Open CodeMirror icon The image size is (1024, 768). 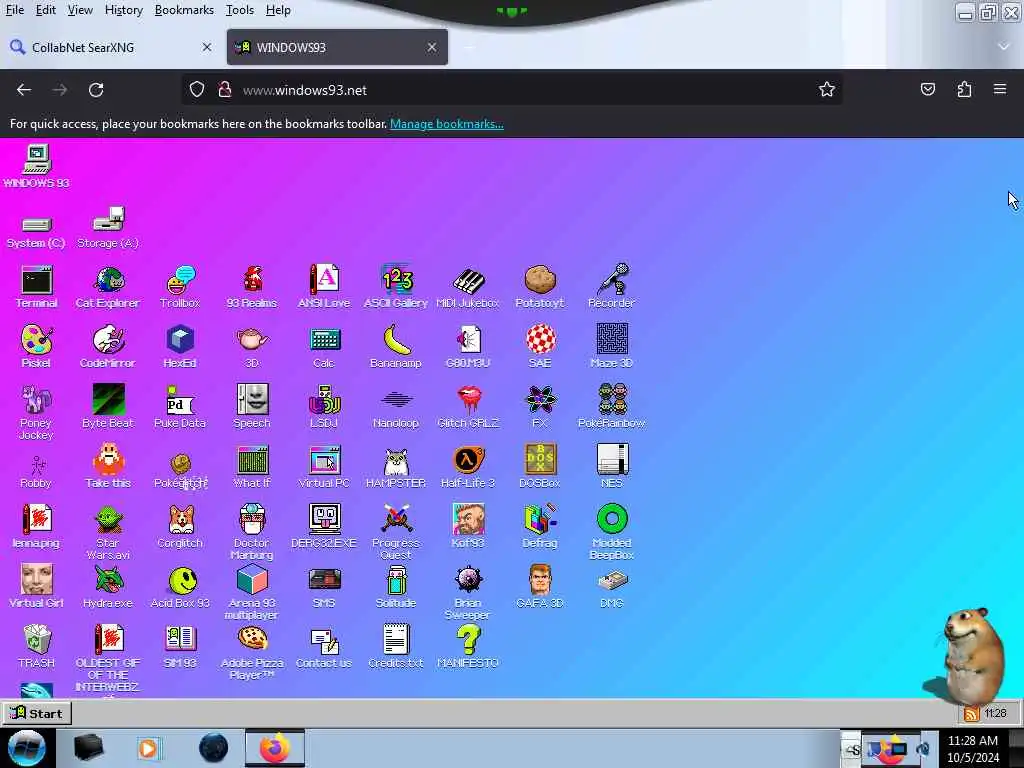click(108, 347)
